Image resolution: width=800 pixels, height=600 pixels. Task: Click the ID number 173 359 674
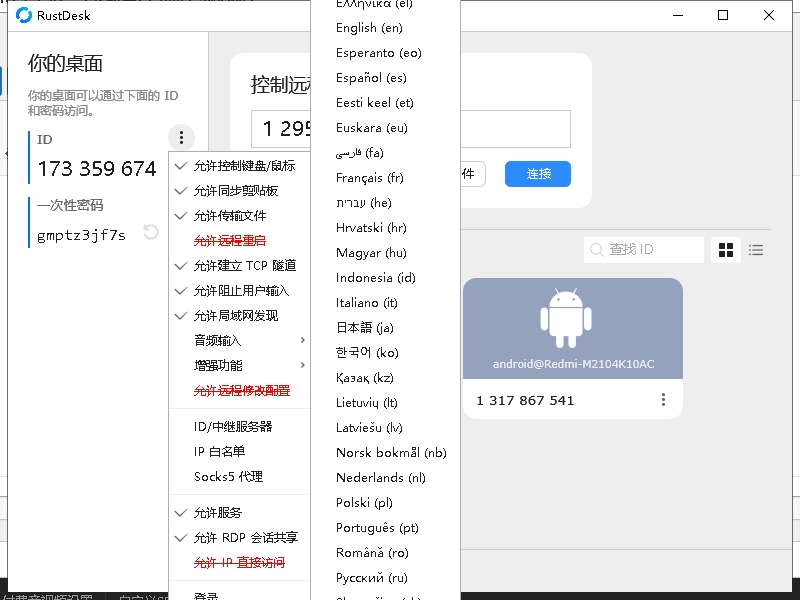click(x=97, y=169)
